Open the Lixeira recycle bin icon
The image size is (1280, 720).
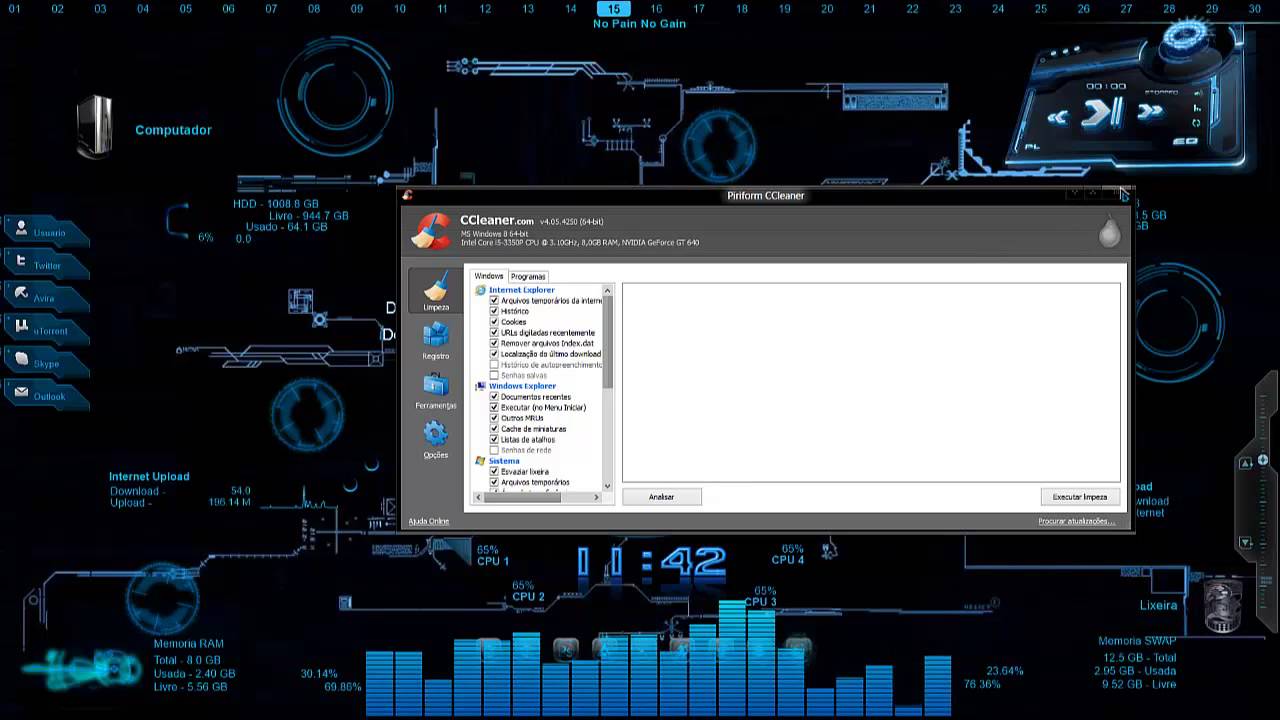tap(1221, 604)
